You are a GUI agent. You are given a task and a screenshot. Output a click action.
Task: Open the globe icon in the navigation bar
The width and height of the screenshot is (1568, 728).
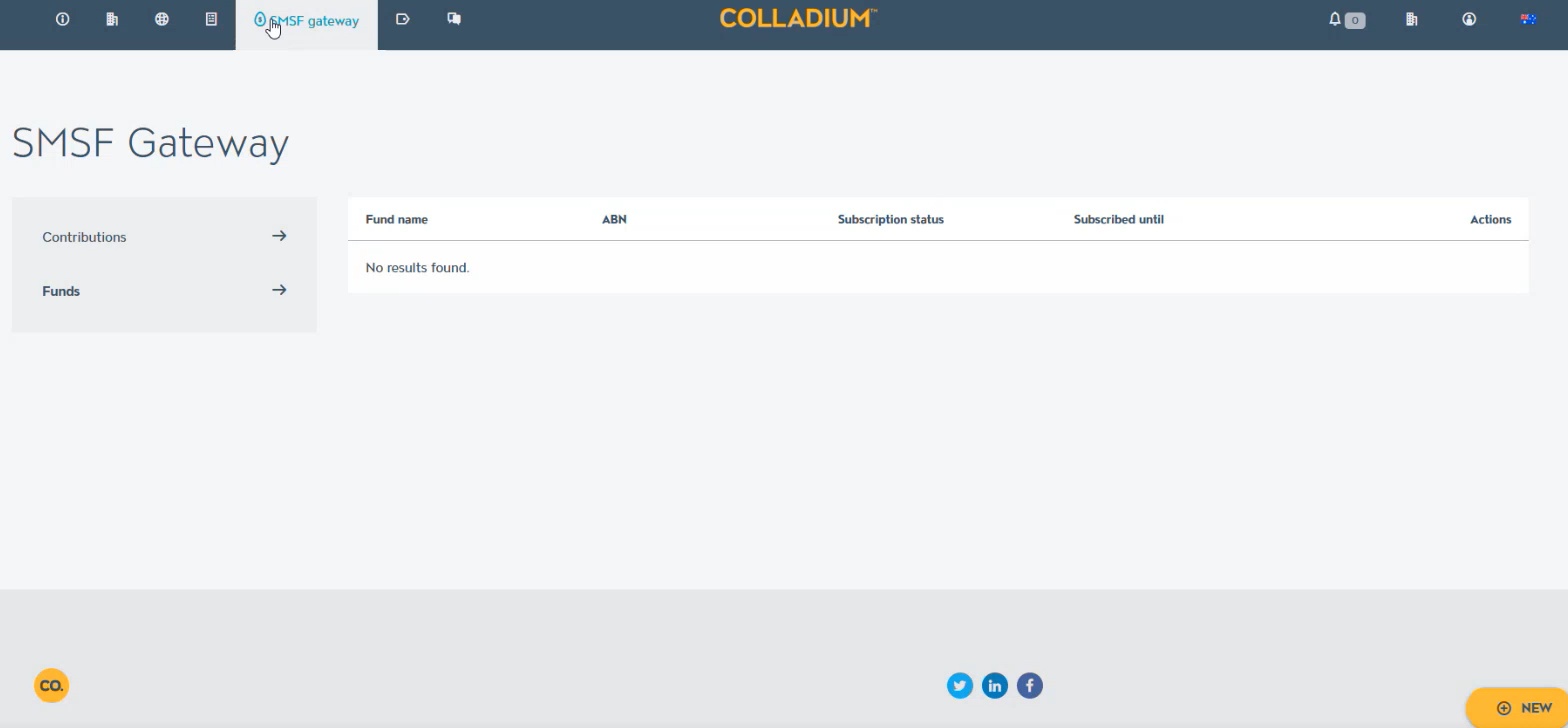(162, 19)
